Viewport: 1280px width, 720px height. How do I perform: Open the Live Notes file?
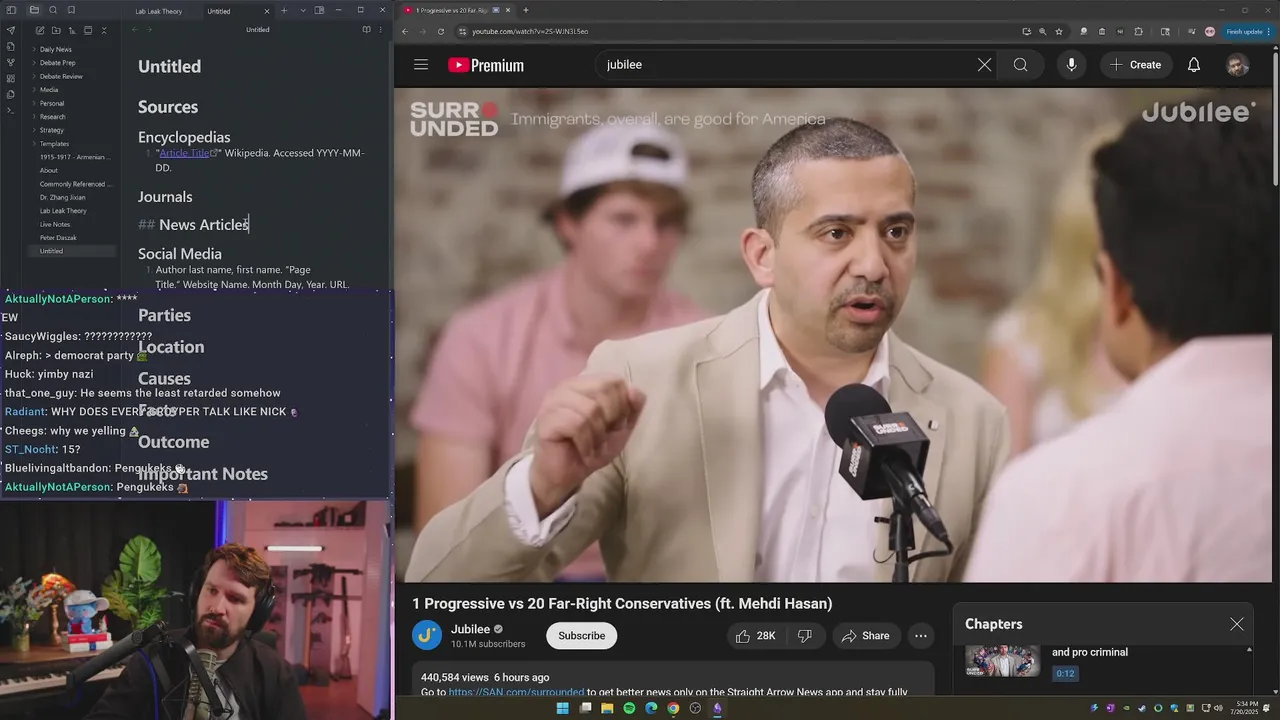click(55, 224)
